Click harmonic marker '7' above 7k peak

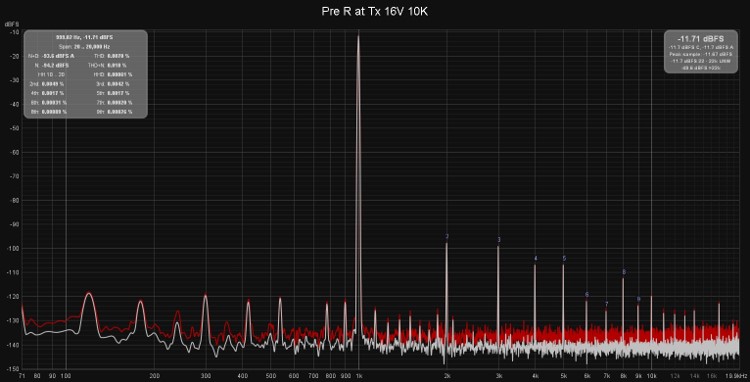point(607,304)
